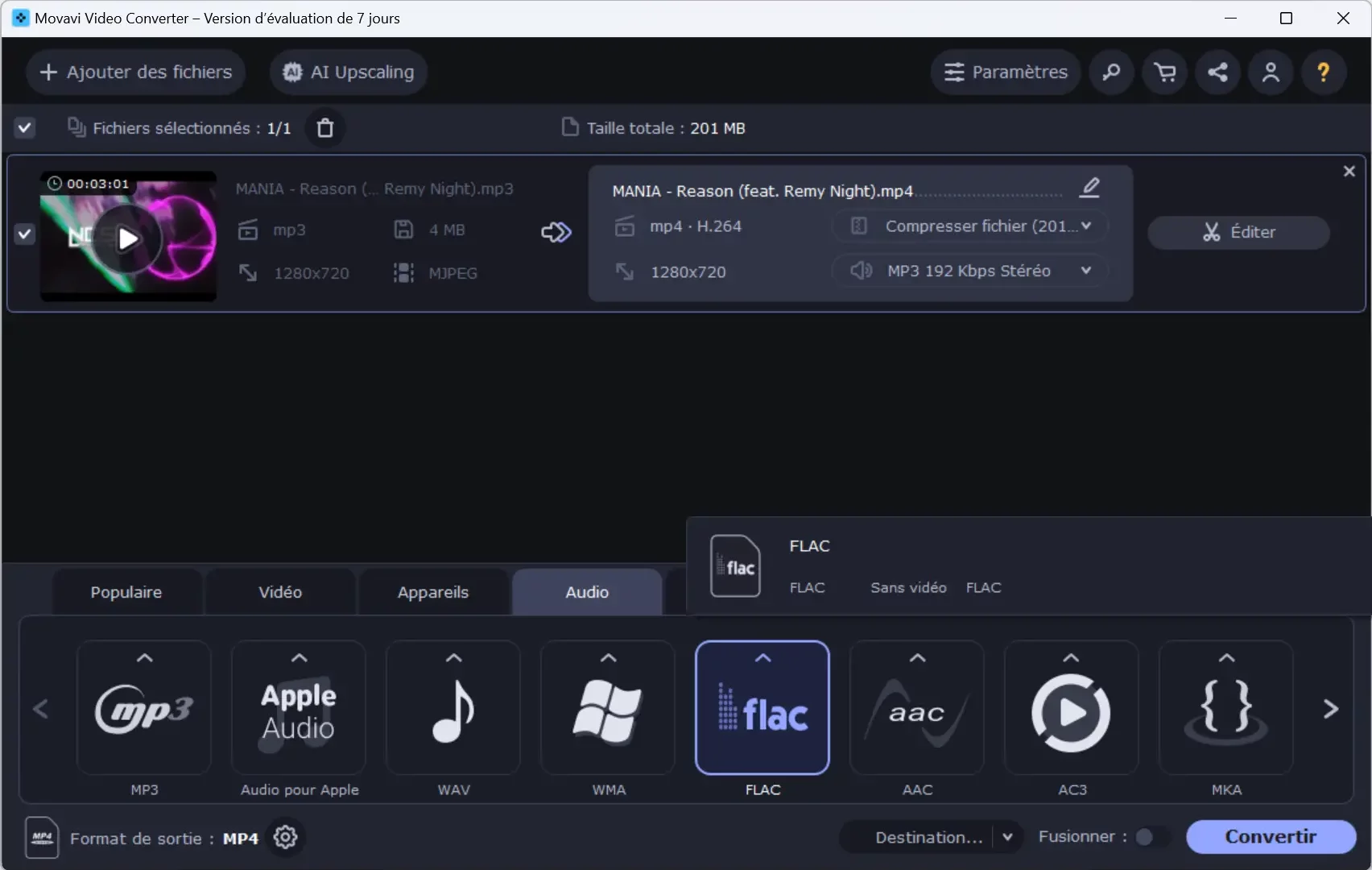The height and width of the screenshot is (870, 1372).
Task: Expand AAC presets chevron
Action: coord(917,658)
